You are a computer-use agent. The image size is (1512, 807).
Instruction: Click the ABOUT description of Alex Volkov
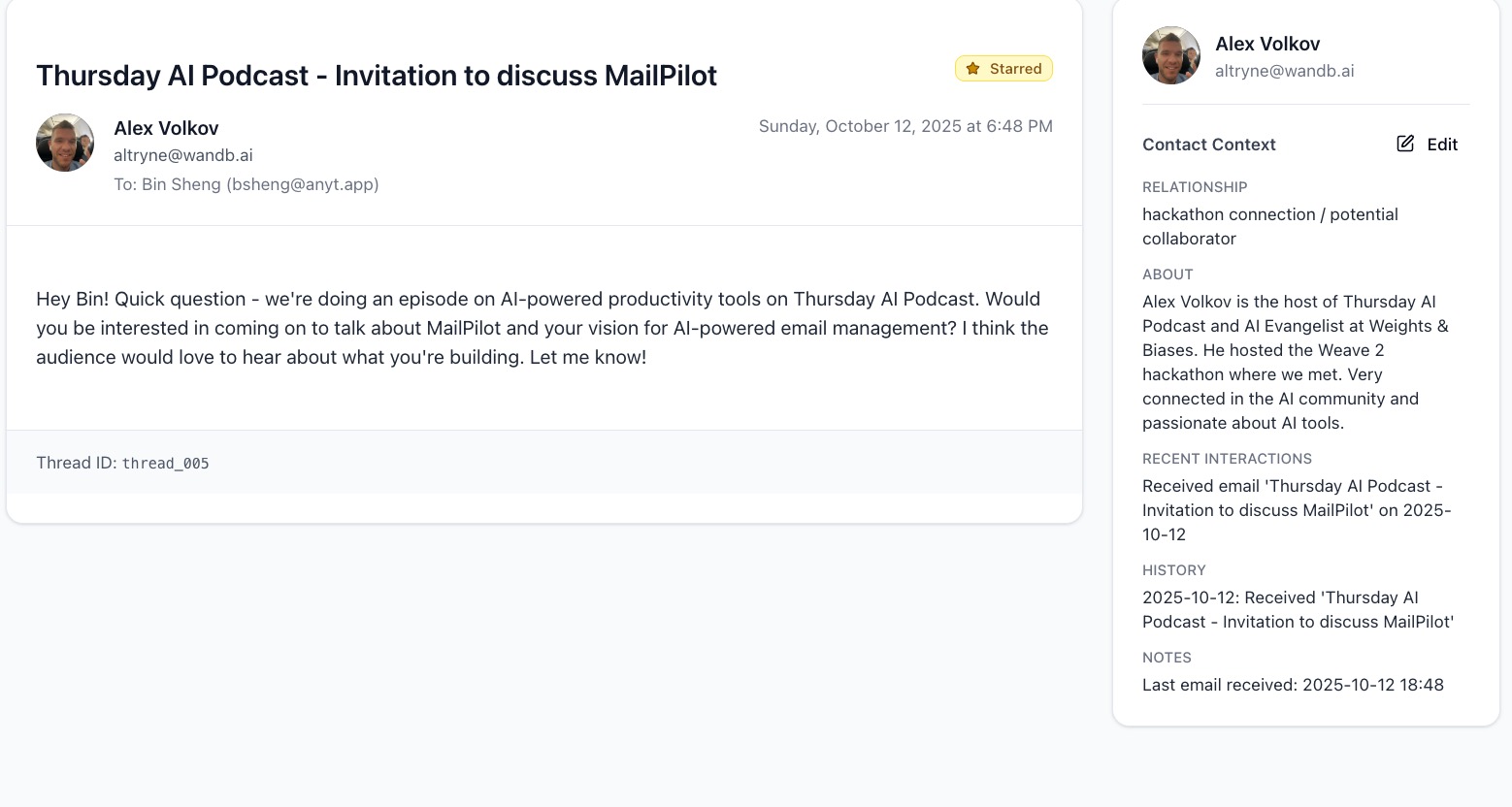1295,362
